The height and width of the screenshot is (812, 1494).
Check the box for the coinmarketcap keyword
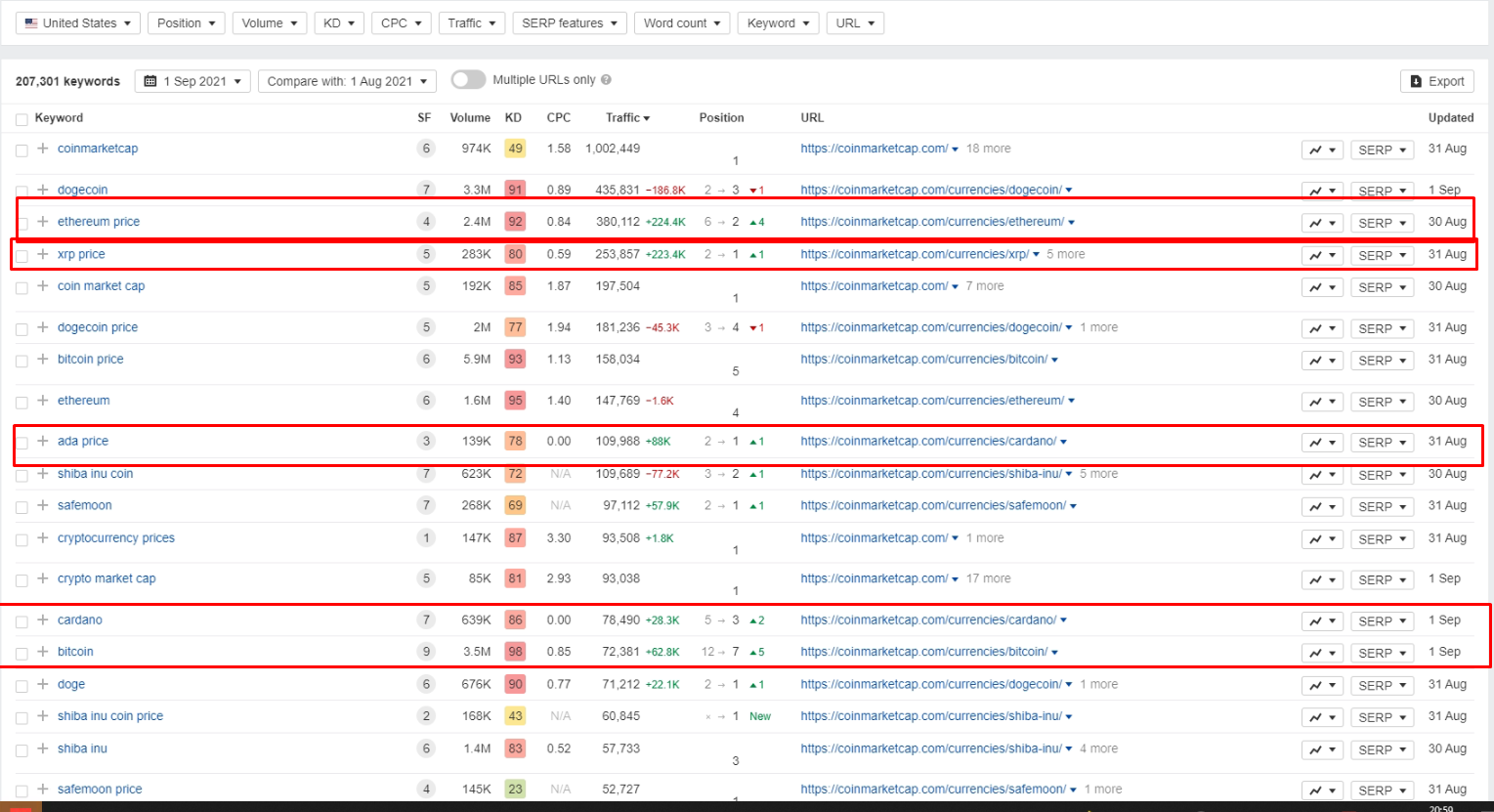(21, 150)
